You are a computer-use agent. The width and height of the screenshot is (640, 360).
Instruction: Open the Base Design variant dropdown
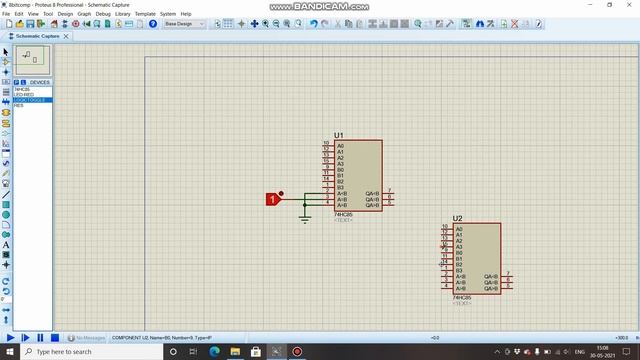pos(184,24)
